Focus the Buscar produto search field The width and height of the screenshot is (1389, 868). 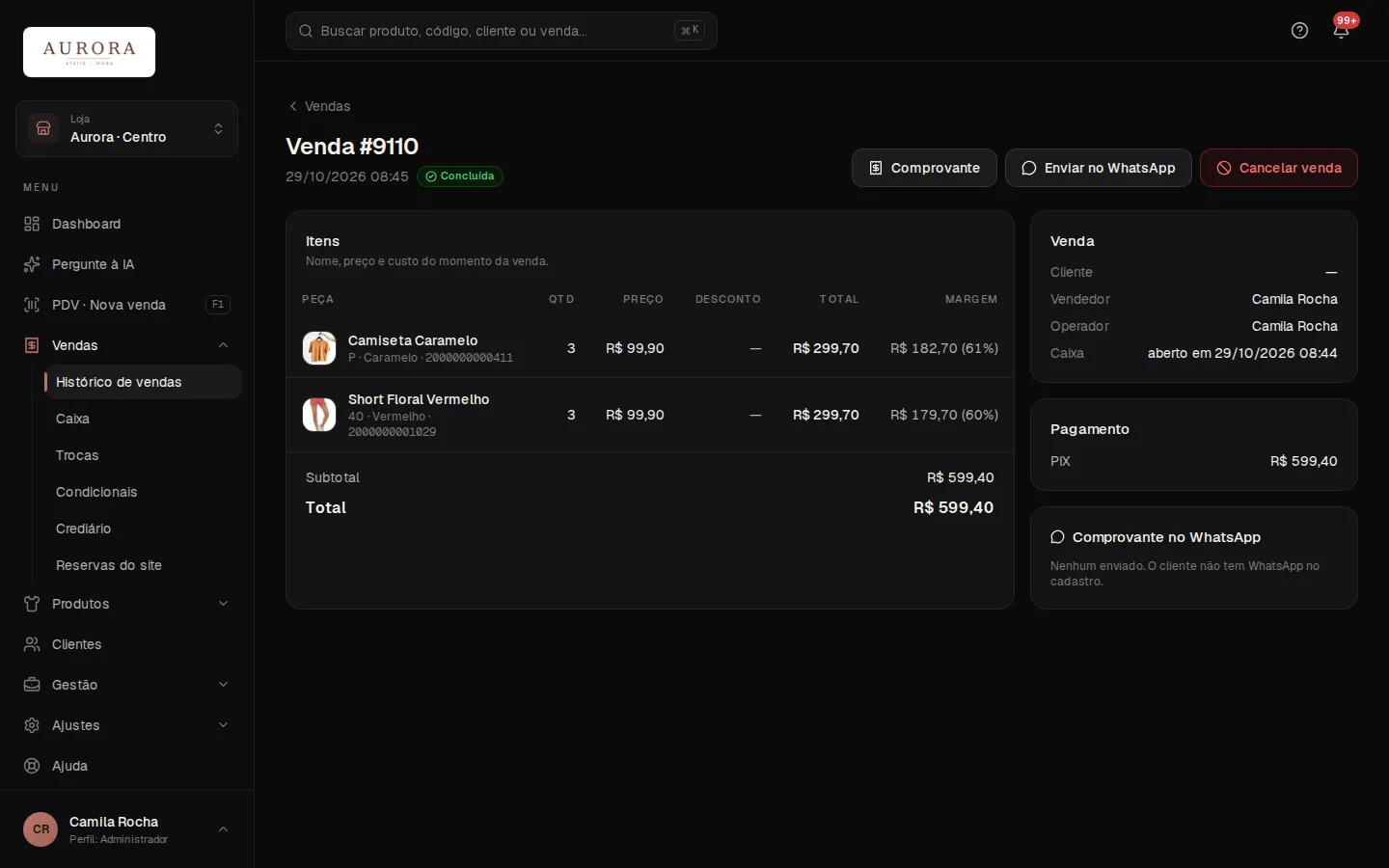coord(502,31)
